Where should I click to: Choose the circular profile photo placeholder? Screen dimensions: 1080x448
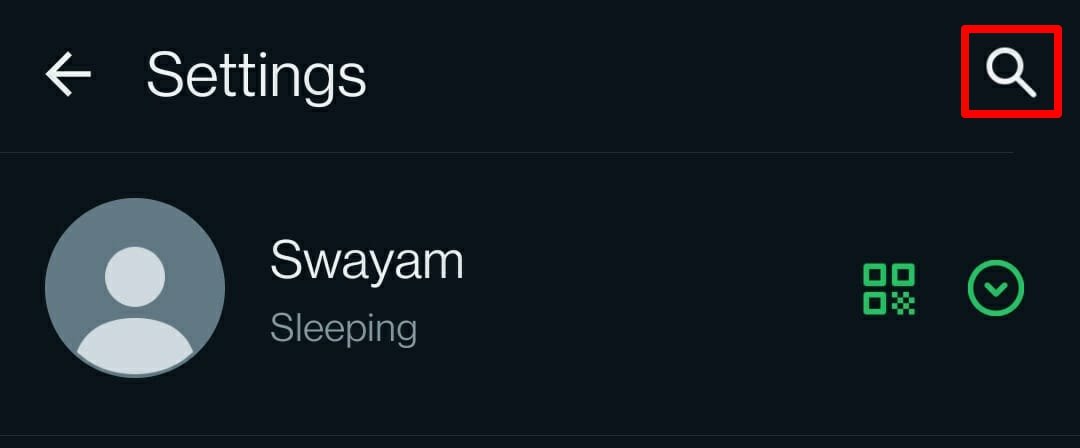pyautogui.click(x=135, y=287)
